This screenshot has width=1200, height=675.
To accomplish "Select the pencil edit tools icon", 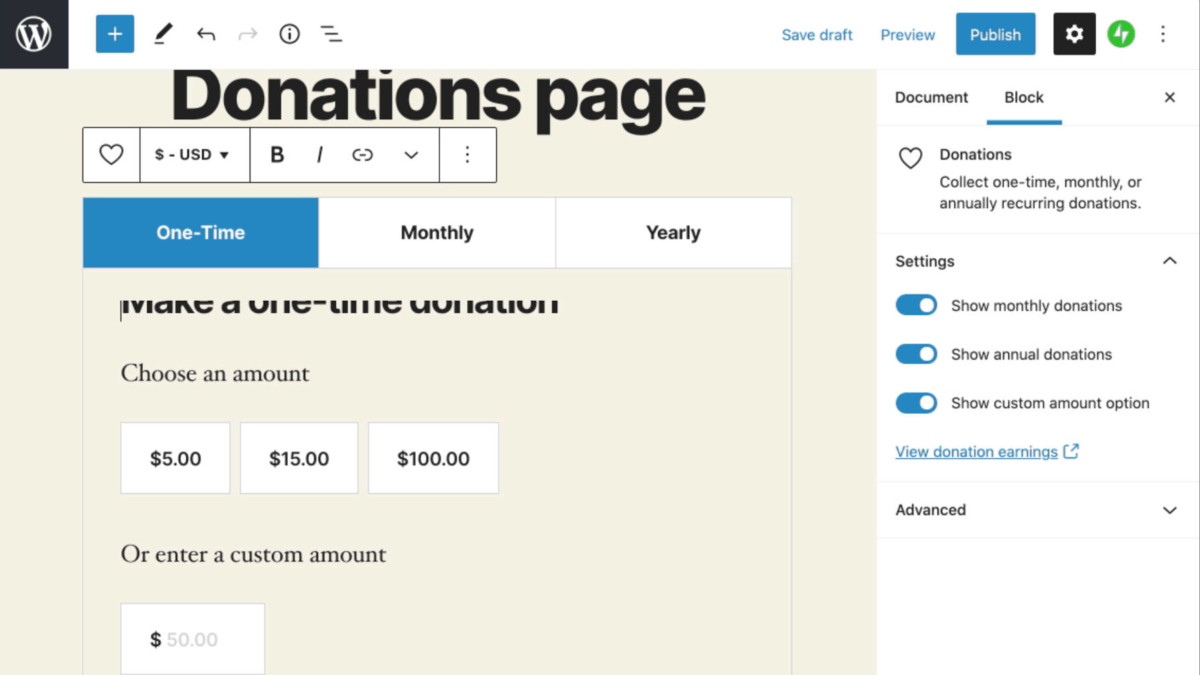I will [x=162, y=34].
